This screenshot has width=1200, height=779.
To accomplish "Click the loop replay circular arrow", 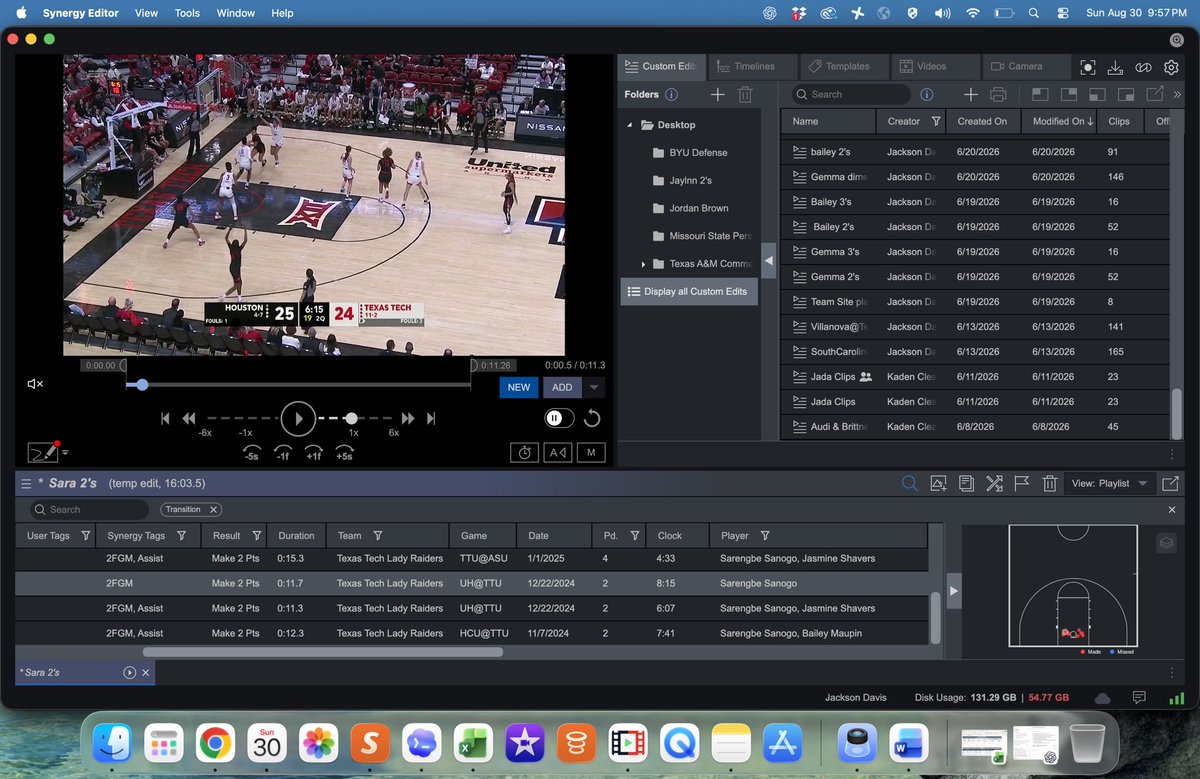I will pos(592,418).
